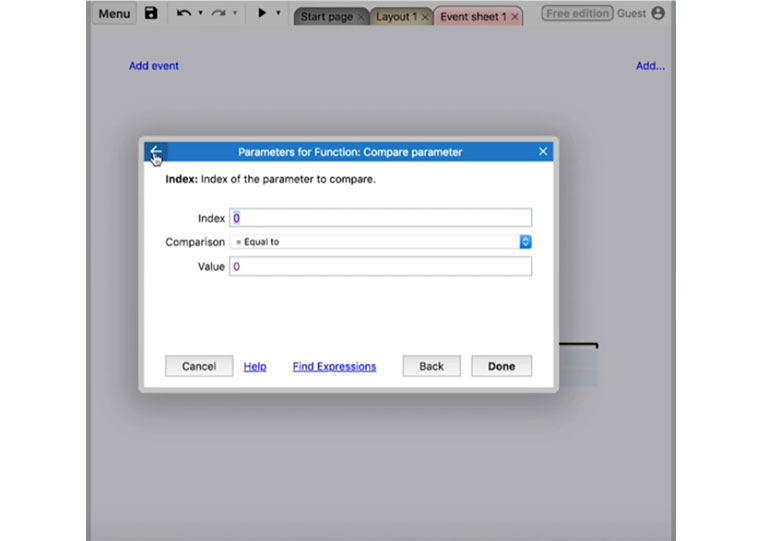Viewport: 763px width, 541px height.
Task: Click the redo arrow icon
Action: pyautogui.click(x=218, y=13)
